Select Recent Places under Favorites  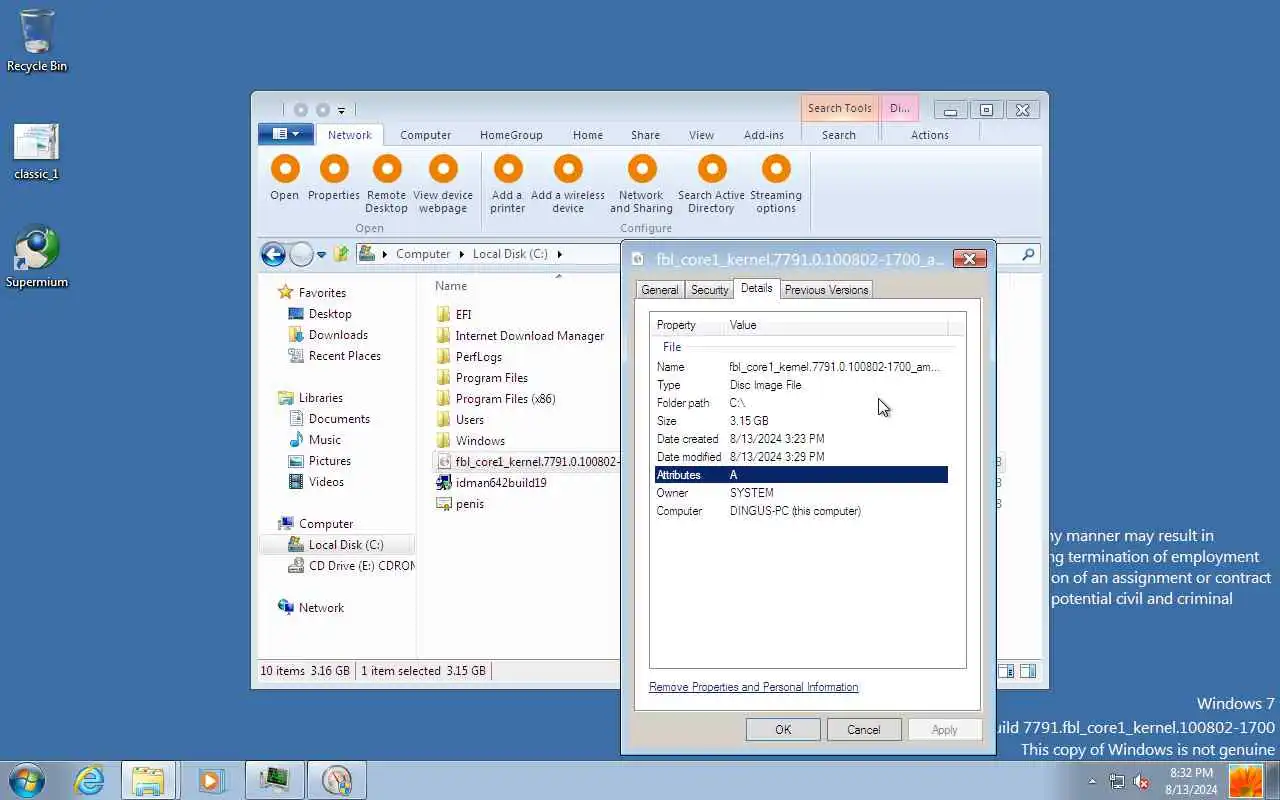335,356
